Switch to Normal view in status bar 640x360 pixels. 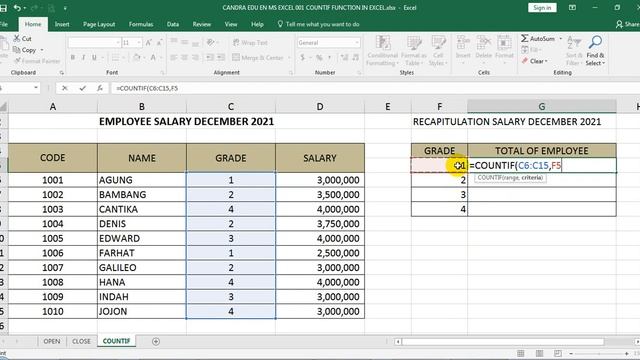(521, 353)
